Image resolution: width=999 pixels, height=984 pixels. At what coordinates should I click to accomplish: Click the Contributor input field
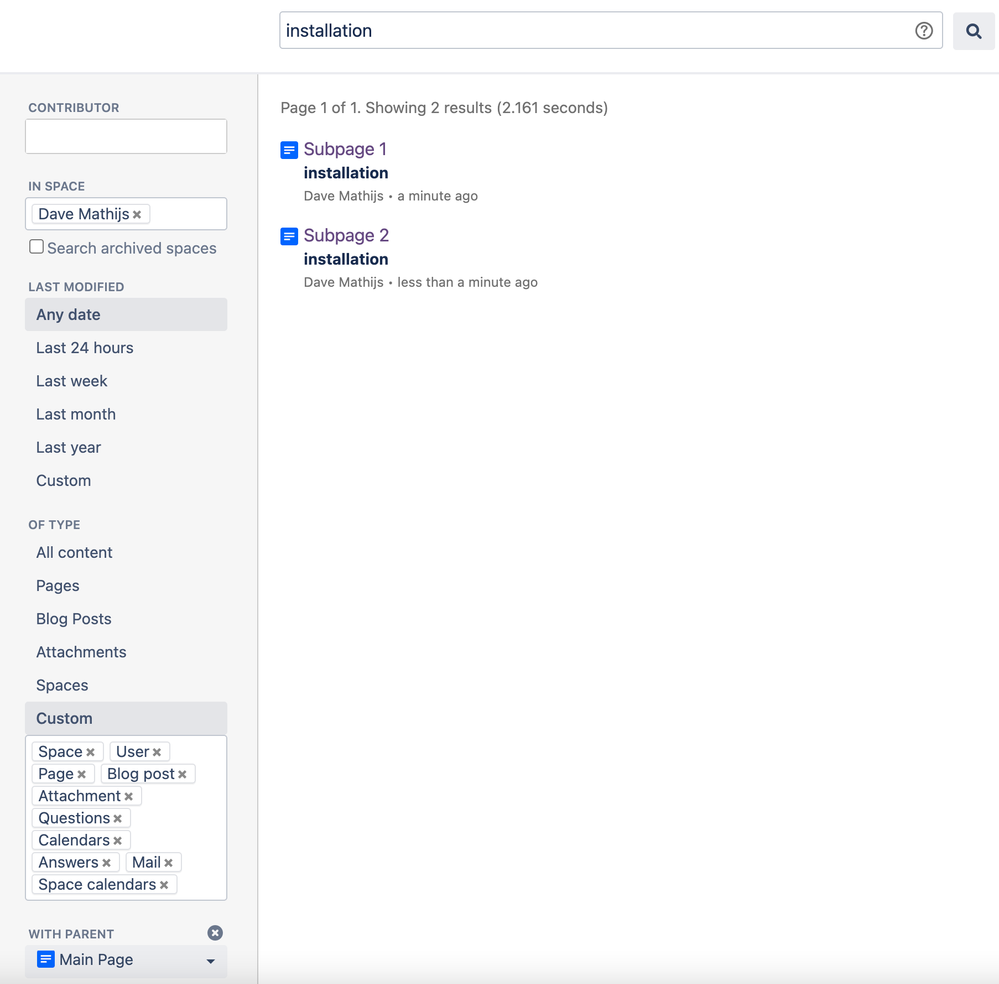[x=125, y=136]
